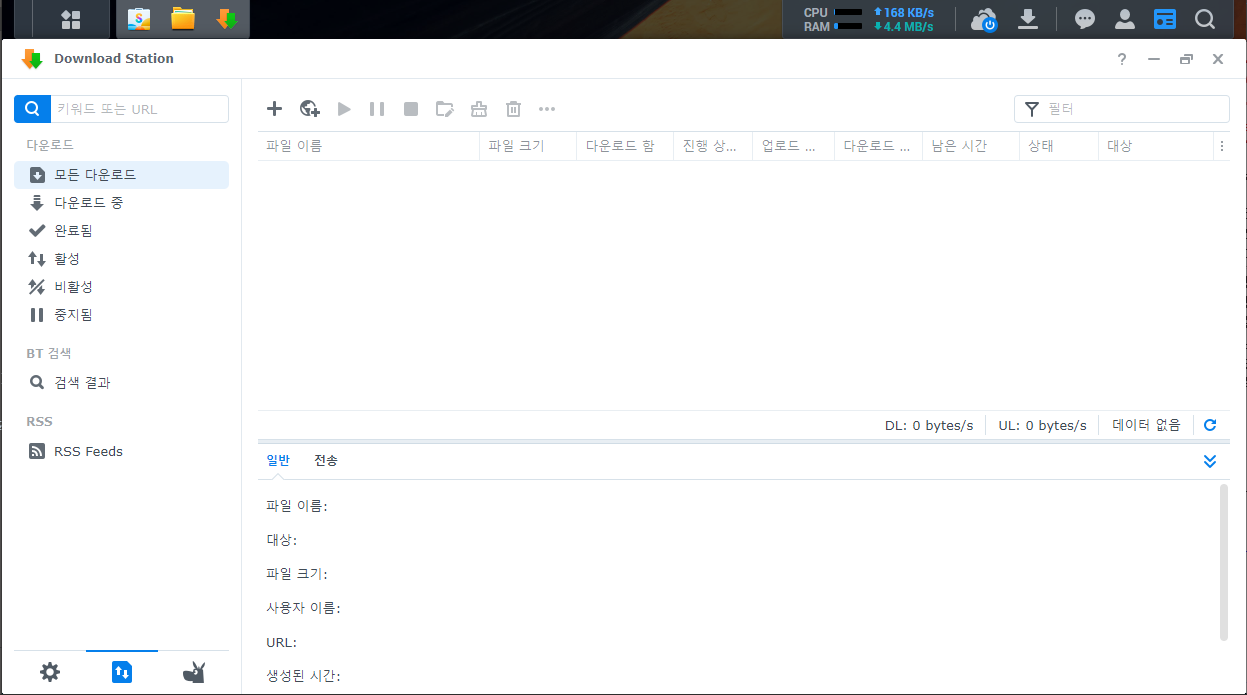Click the blue search magnifier button
The width and height of the screenshot is (1247, 695).
click(x=32, y=109)
